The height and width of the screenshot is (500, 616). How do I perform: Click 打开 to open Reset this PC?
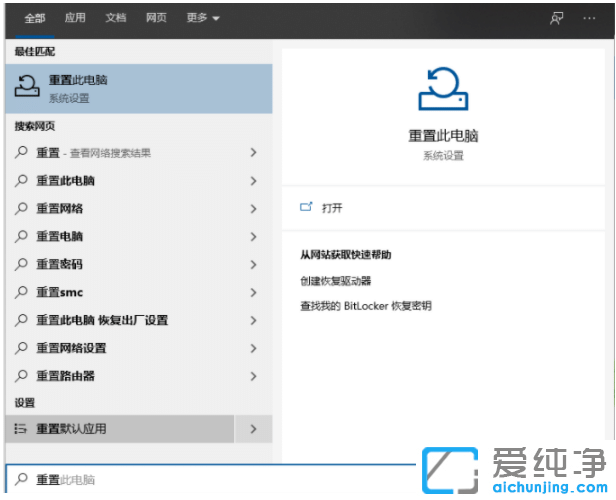332,208
